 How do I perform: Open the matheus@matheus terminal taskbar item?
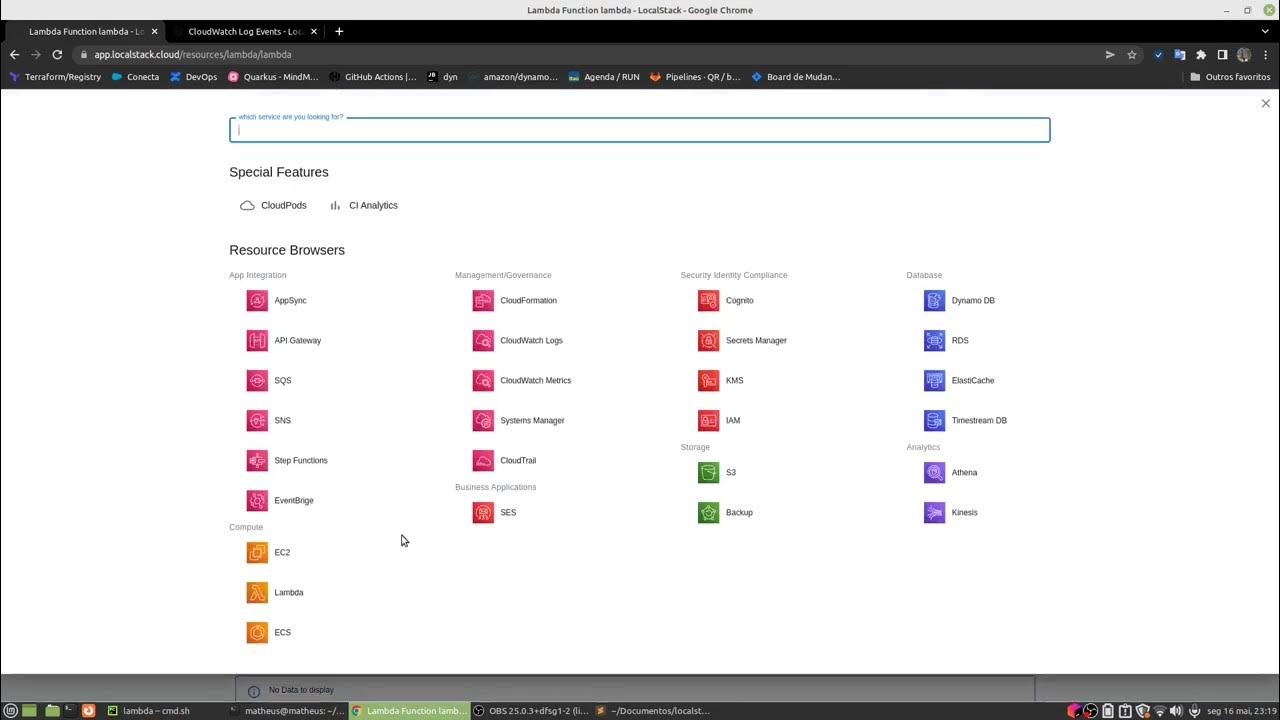[x=286, y=711]
